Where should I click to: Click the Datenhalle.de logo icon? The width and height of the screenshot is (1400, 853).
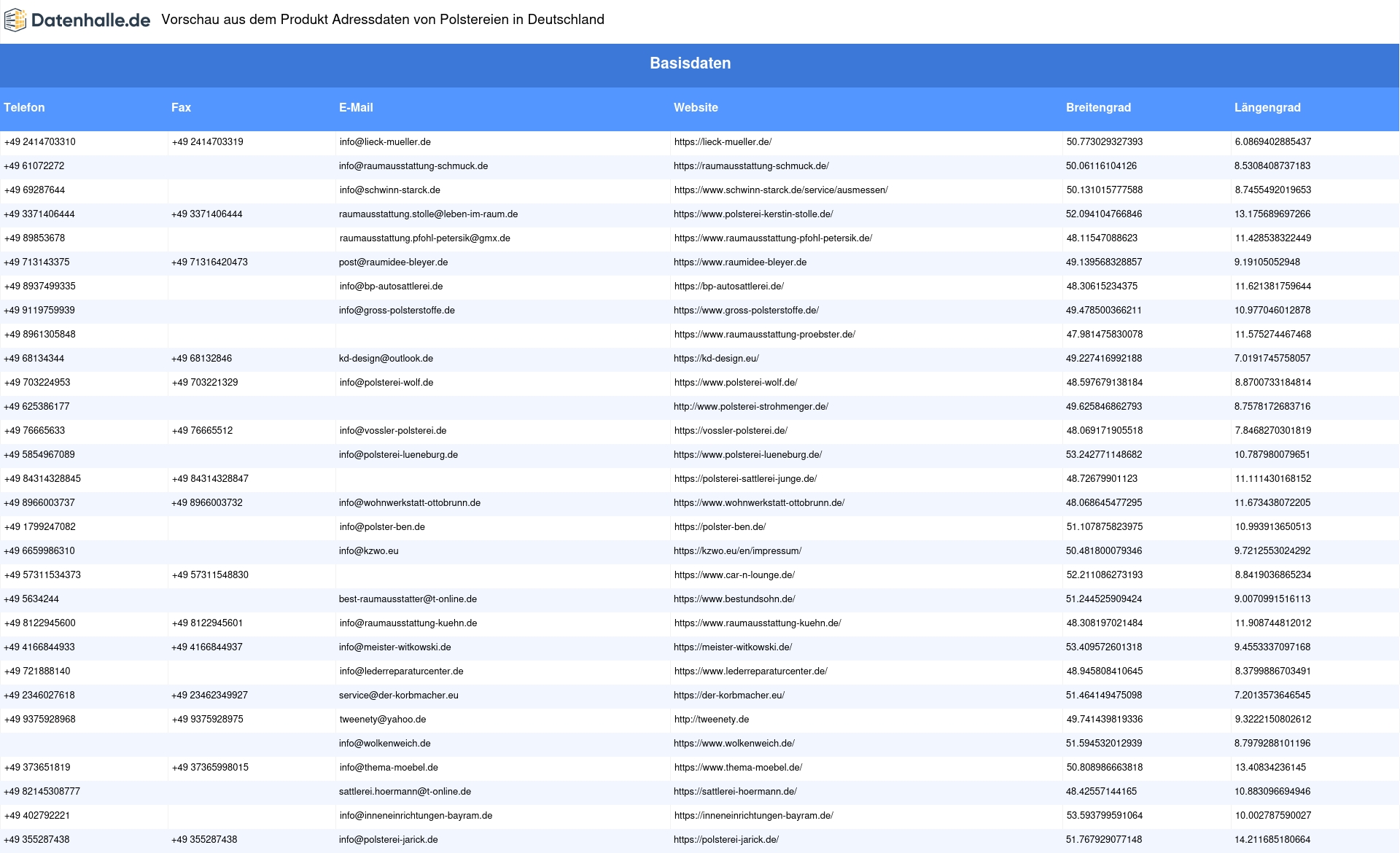[15, 20]
